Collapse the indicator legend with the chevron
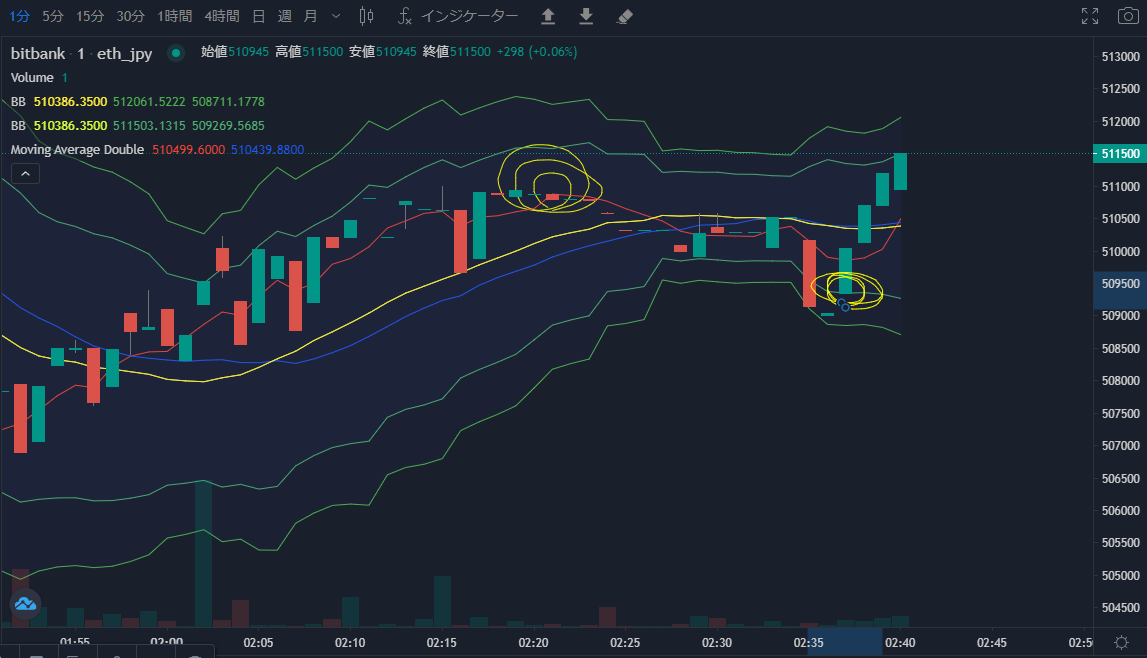This screenshot has height=658, width=1147. [25, 173]
